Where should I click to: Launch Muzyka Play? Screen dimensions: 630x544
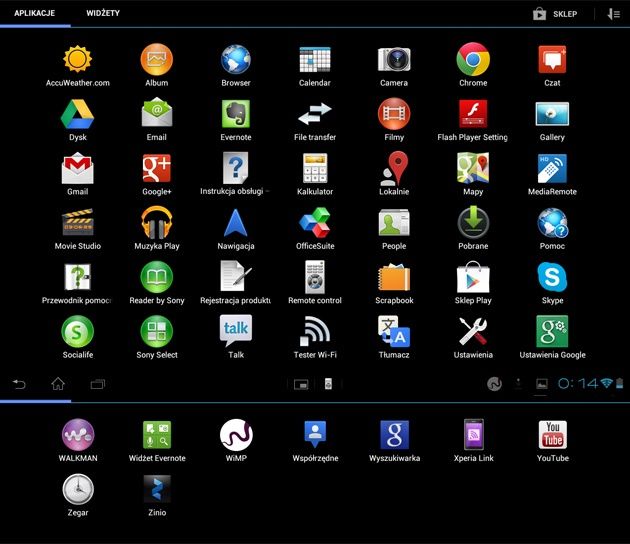pyautogui.click(x=157, y=223)
